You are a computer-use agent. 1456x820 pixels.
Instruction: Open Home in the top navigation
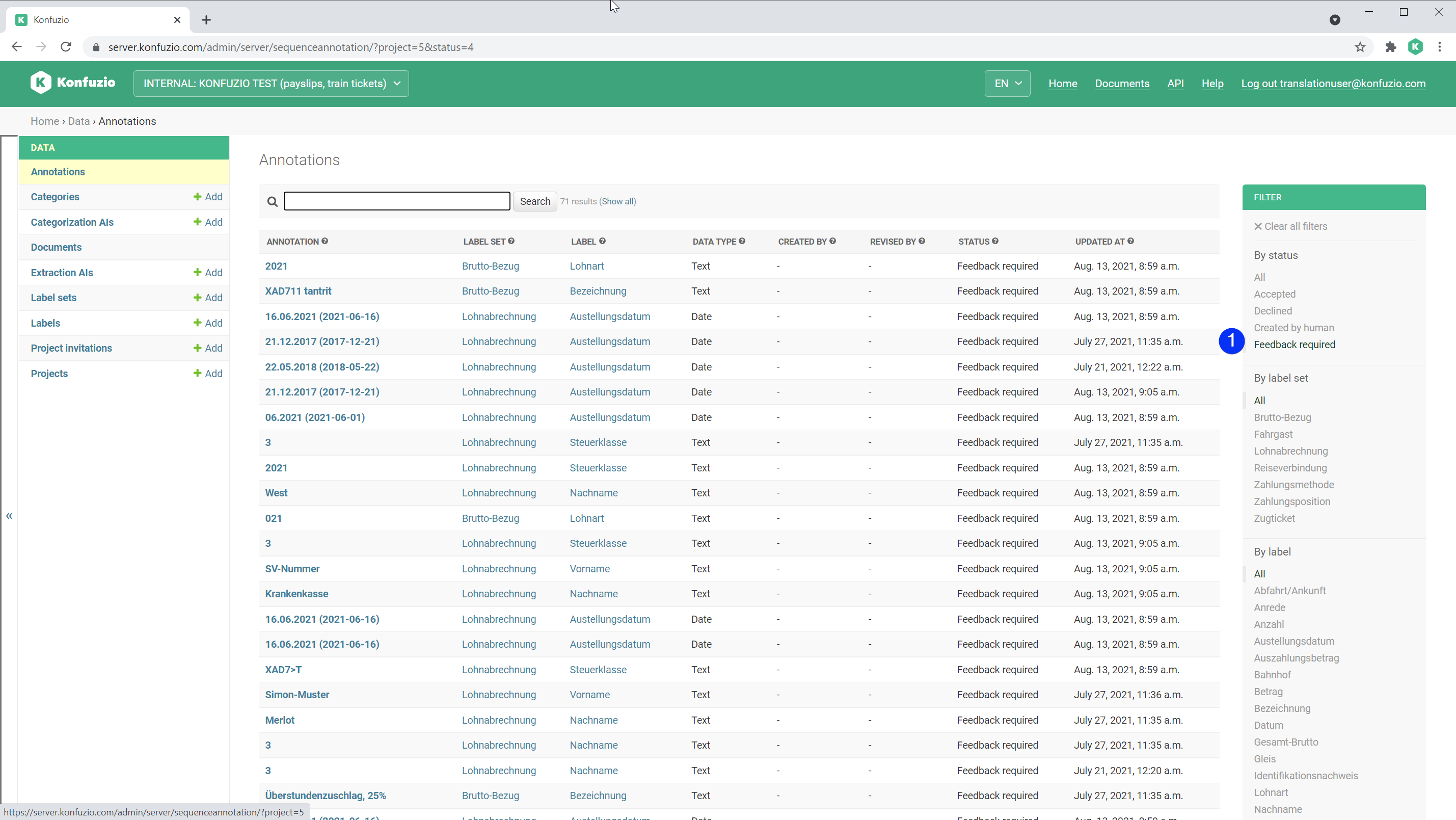(1063, 83)
